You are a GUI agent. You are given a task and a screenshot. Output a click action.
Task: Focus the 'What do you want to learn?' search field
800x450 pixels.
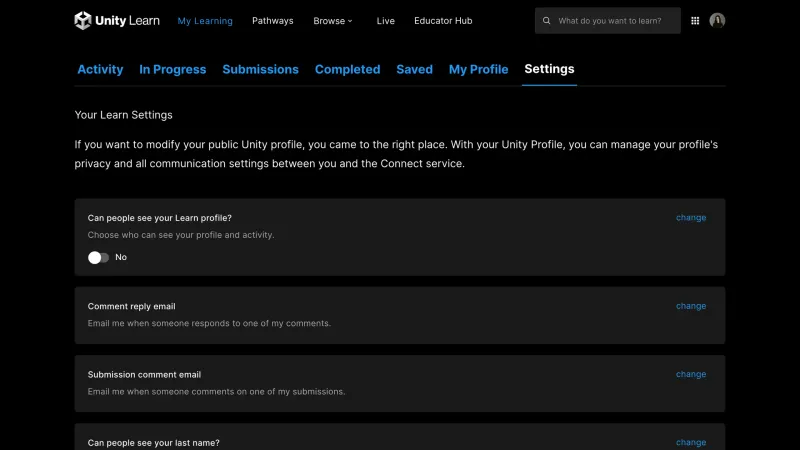[x=608, y=21]
